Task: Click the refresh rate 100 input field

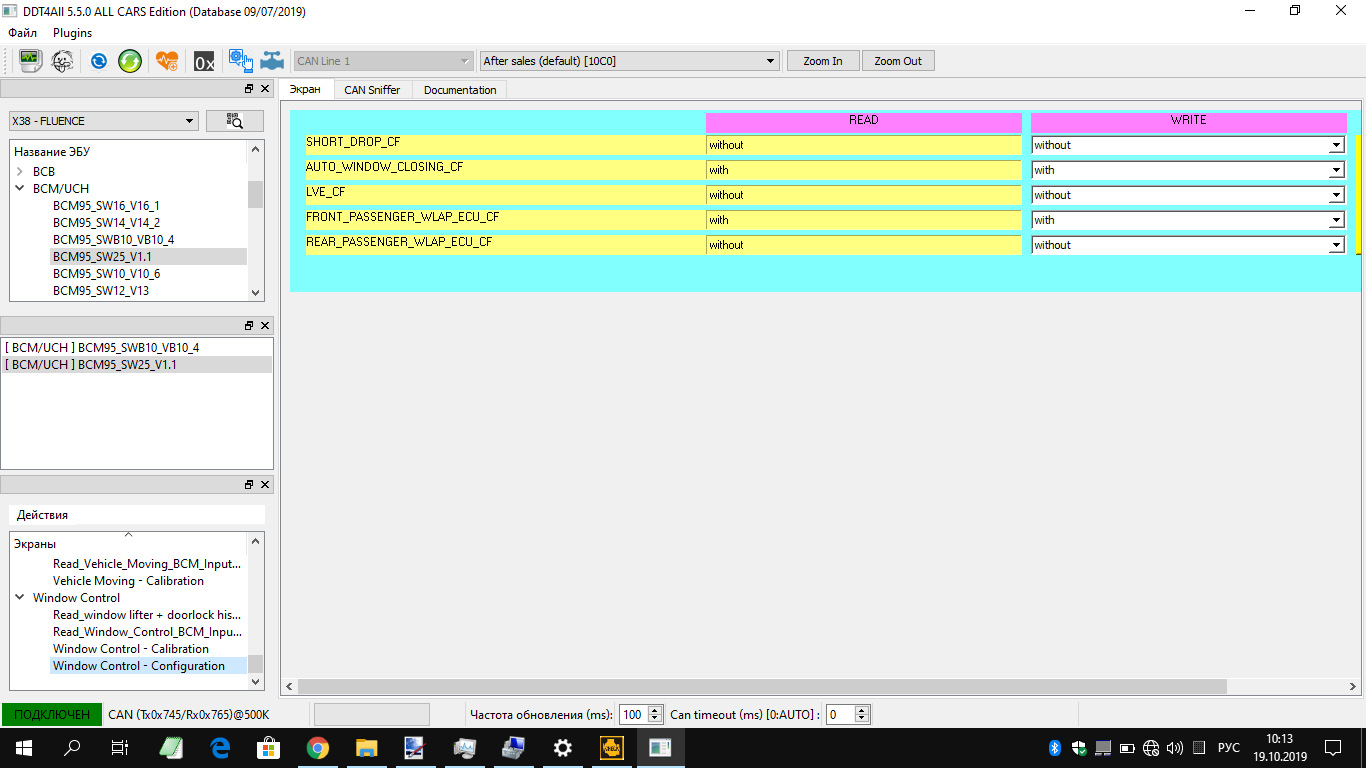Action: coord(633,715)
